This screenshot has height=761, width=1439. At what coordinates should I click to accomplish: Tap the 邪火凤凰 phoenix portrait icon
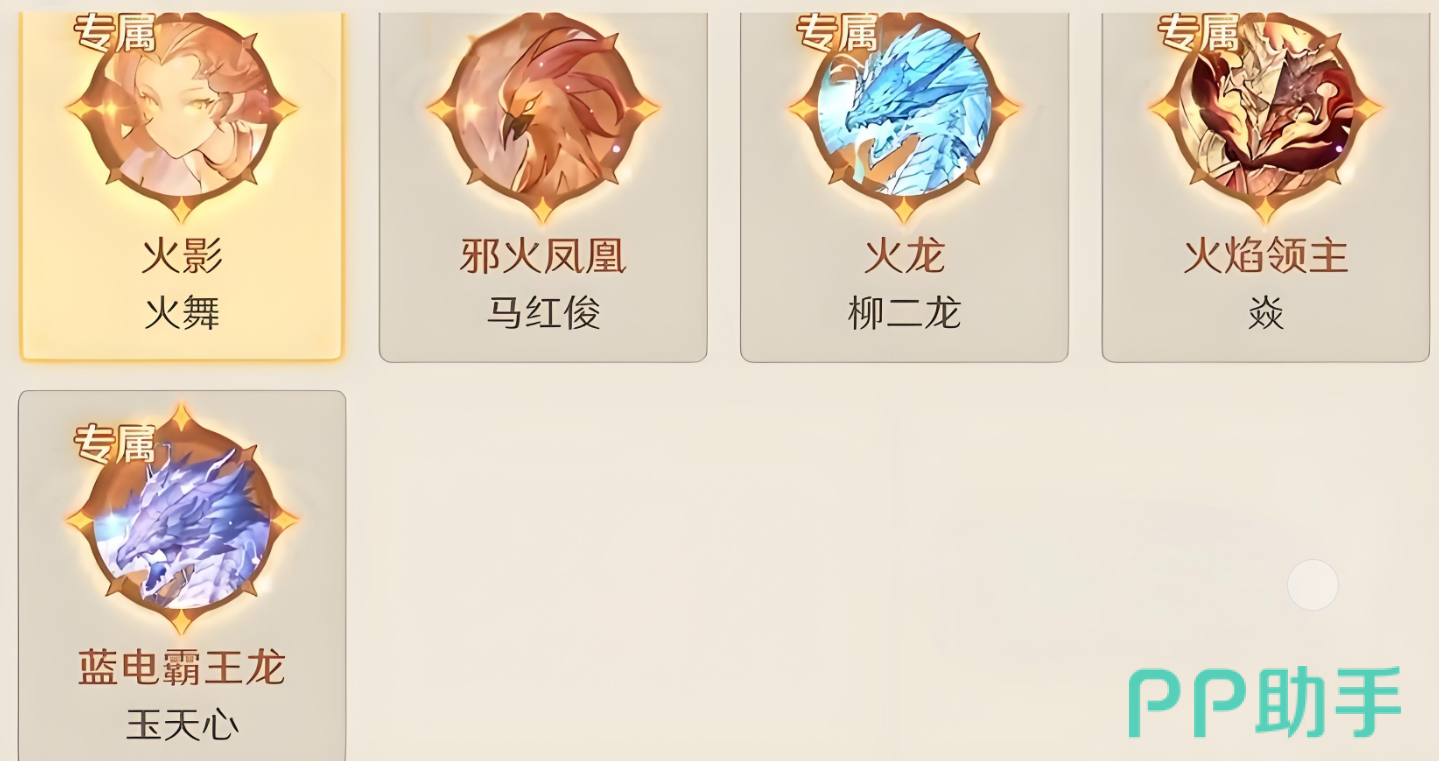point(543,110)
